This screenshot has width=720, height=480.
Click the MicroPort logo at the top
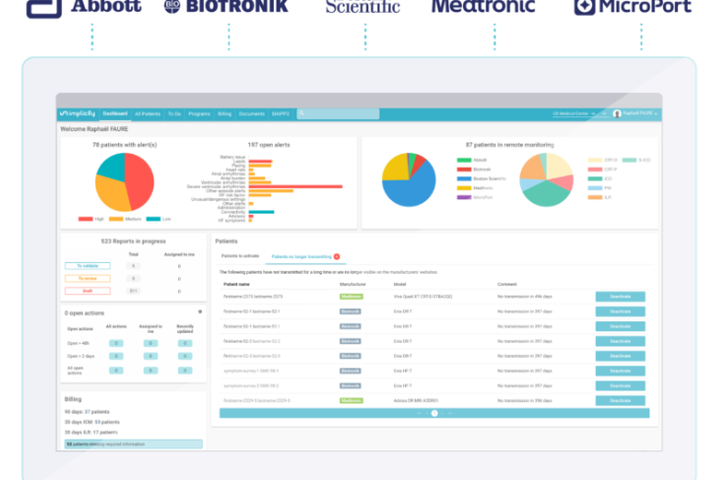point(633,7)
